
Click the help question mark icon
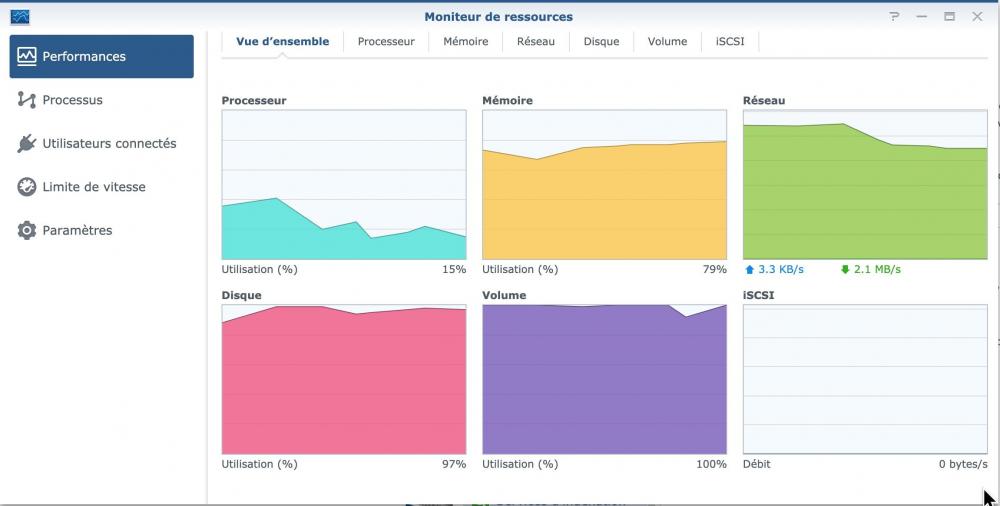895,17
